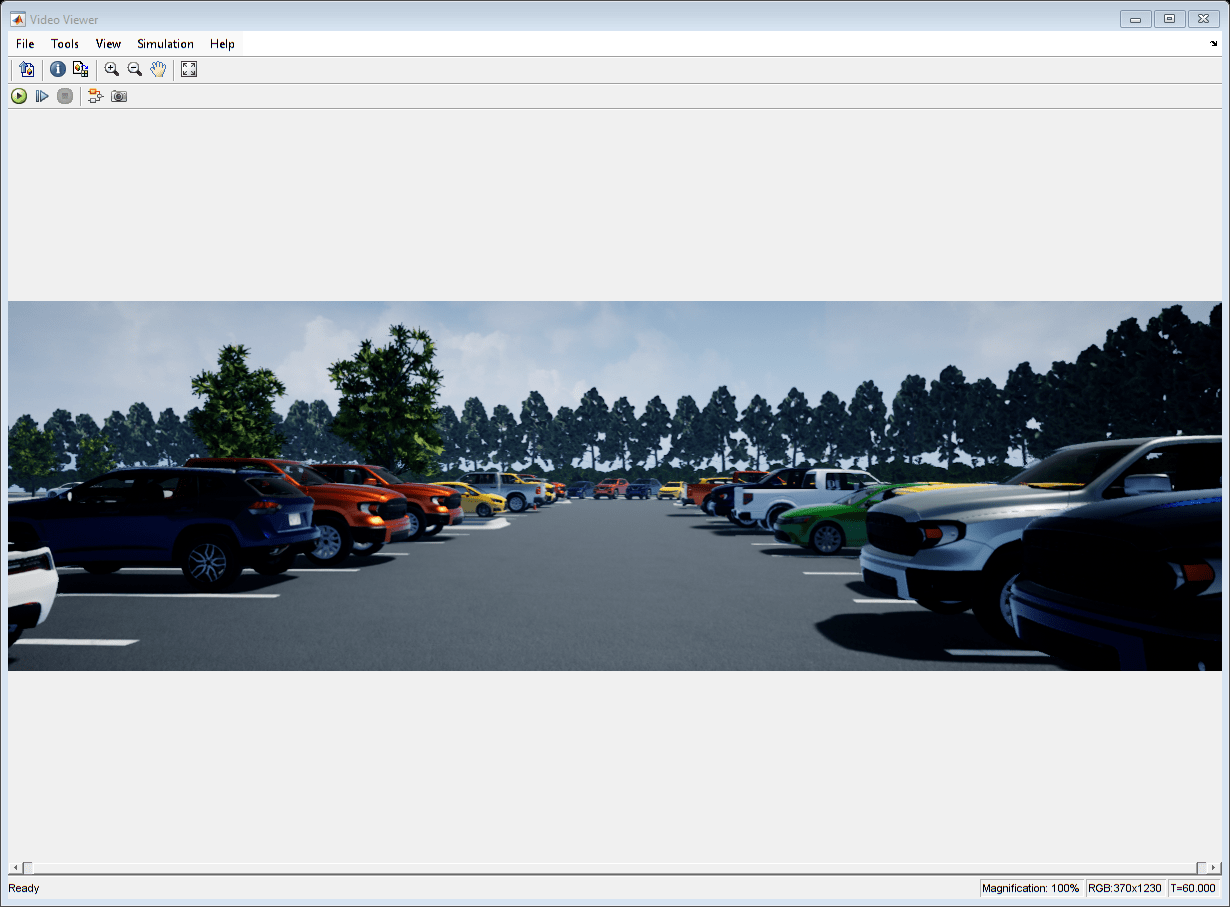Click the Ready status text
Screen dimensions: 1230x907
point(24,888)
